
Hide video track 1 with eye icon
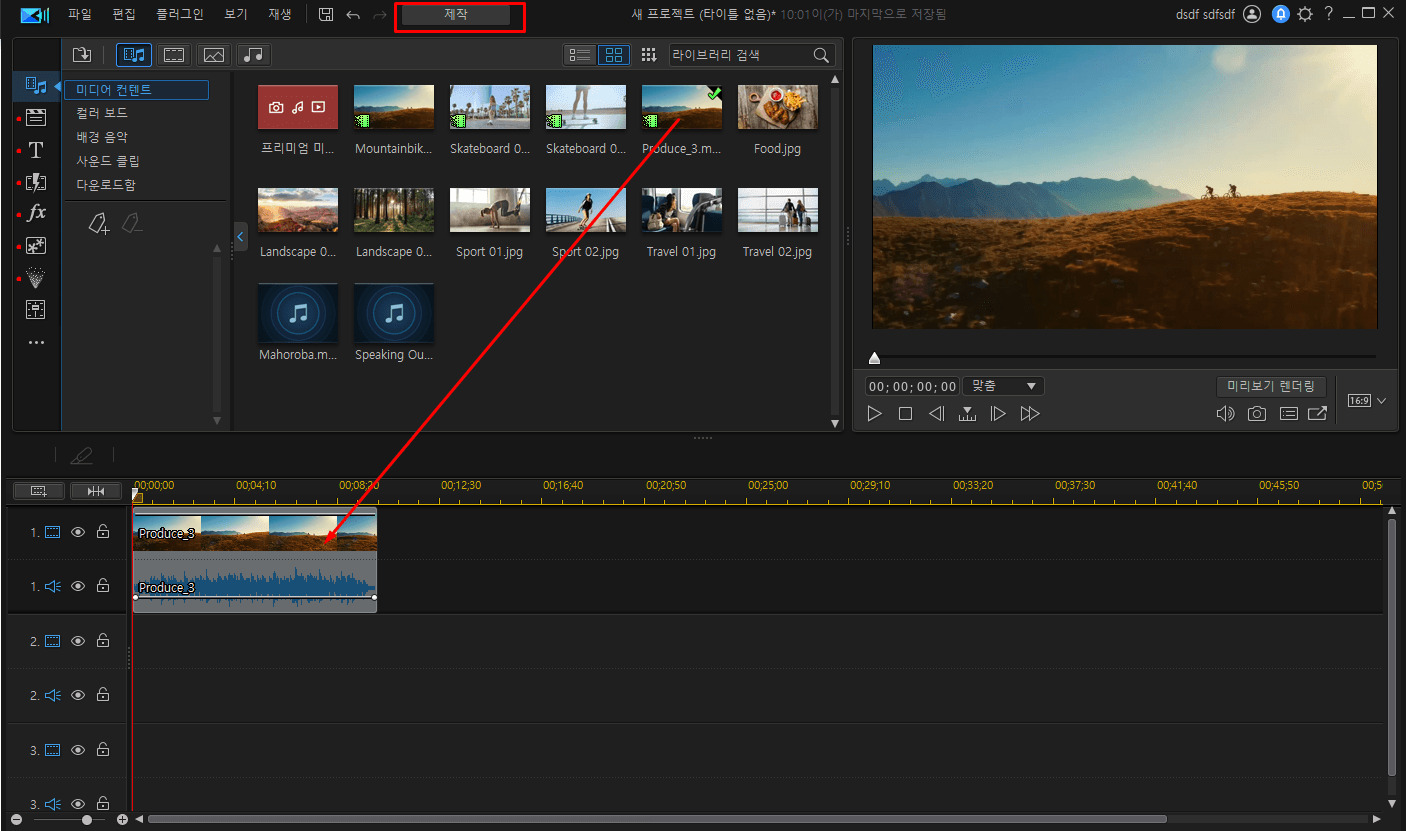click(x=78, y=532)
